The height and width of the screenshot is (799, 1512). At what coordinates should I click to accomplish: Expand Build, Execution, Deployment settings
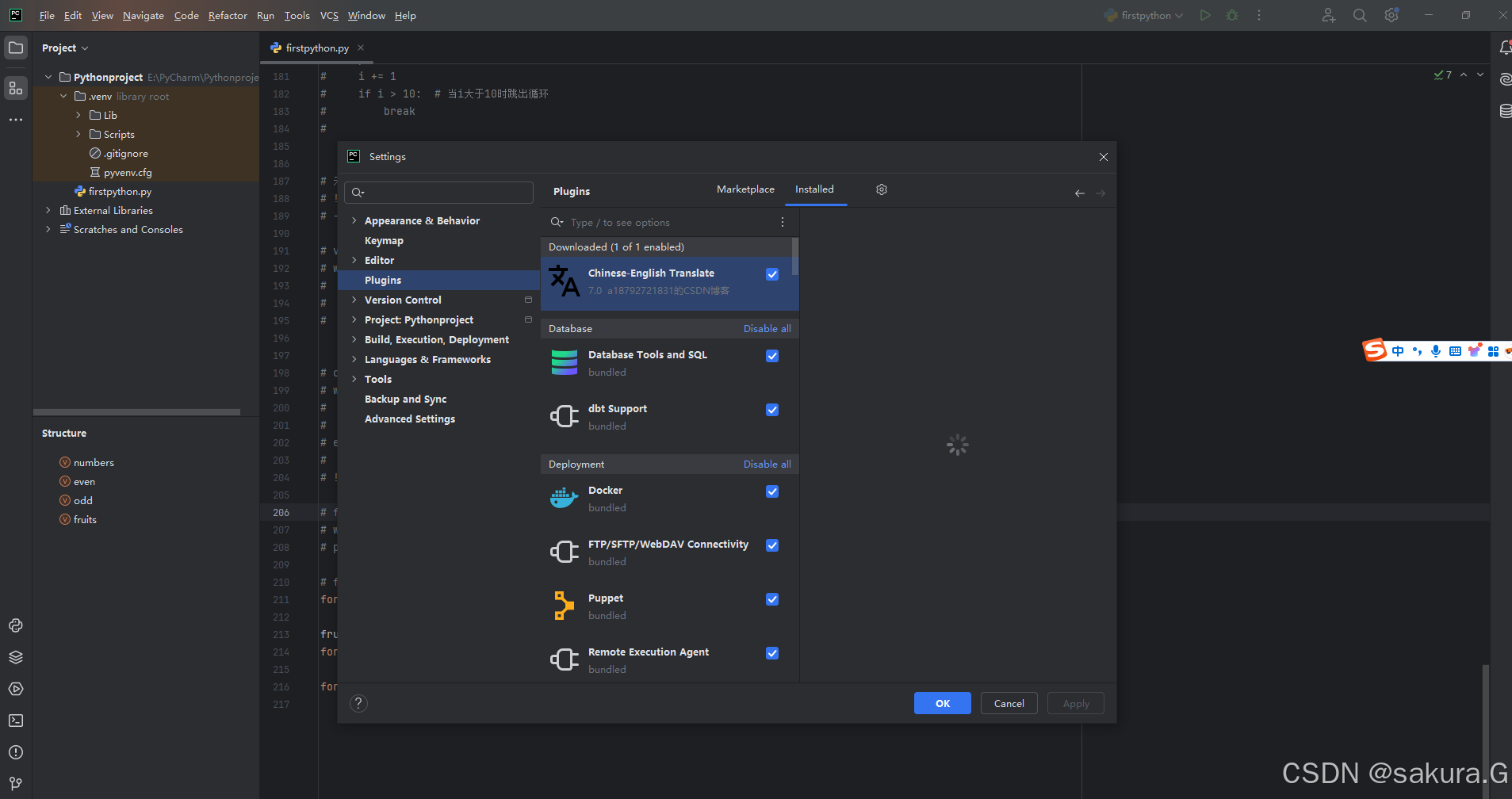point(354,339)
